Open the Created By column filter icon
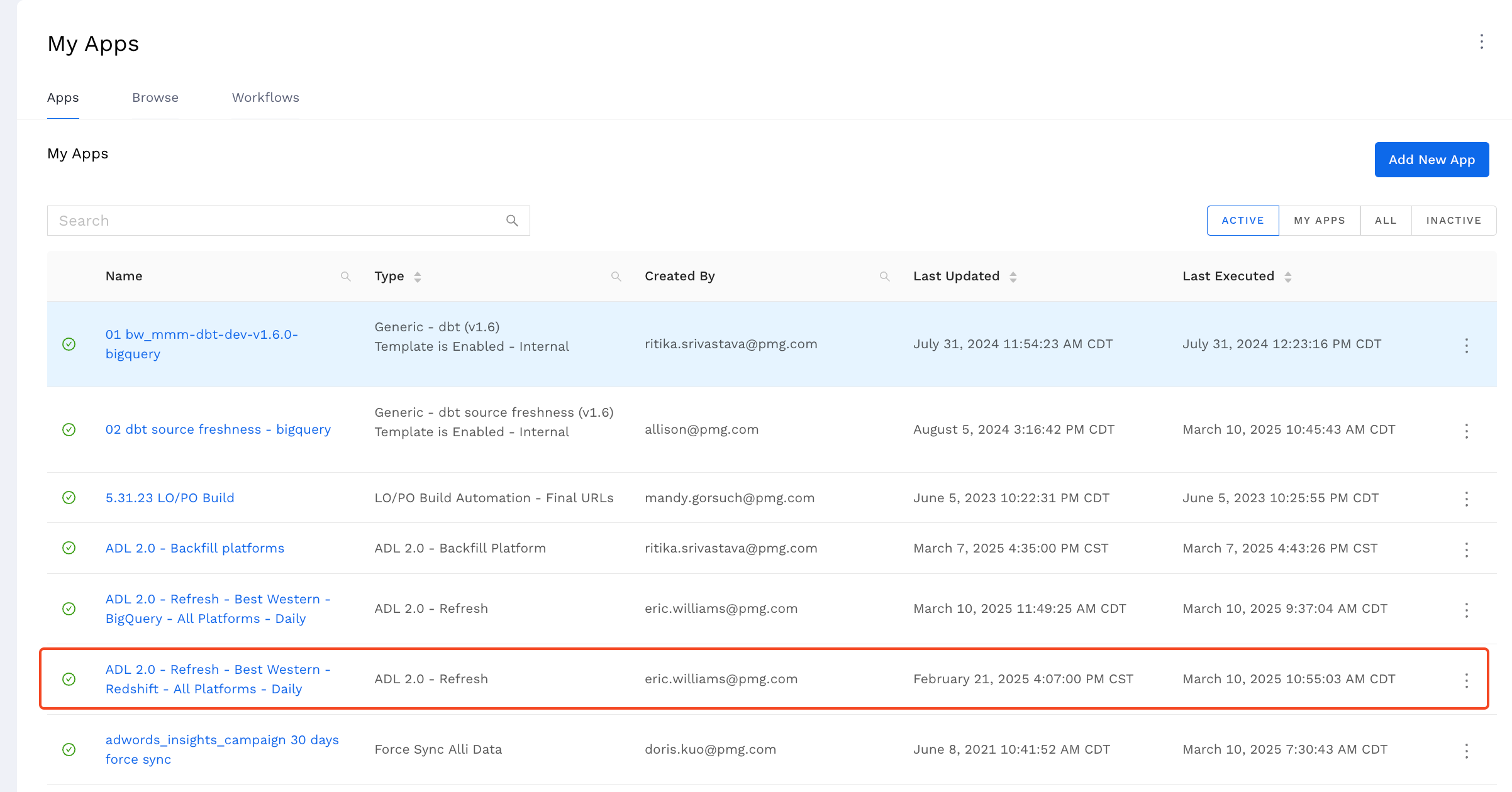 tap(884, 277)
